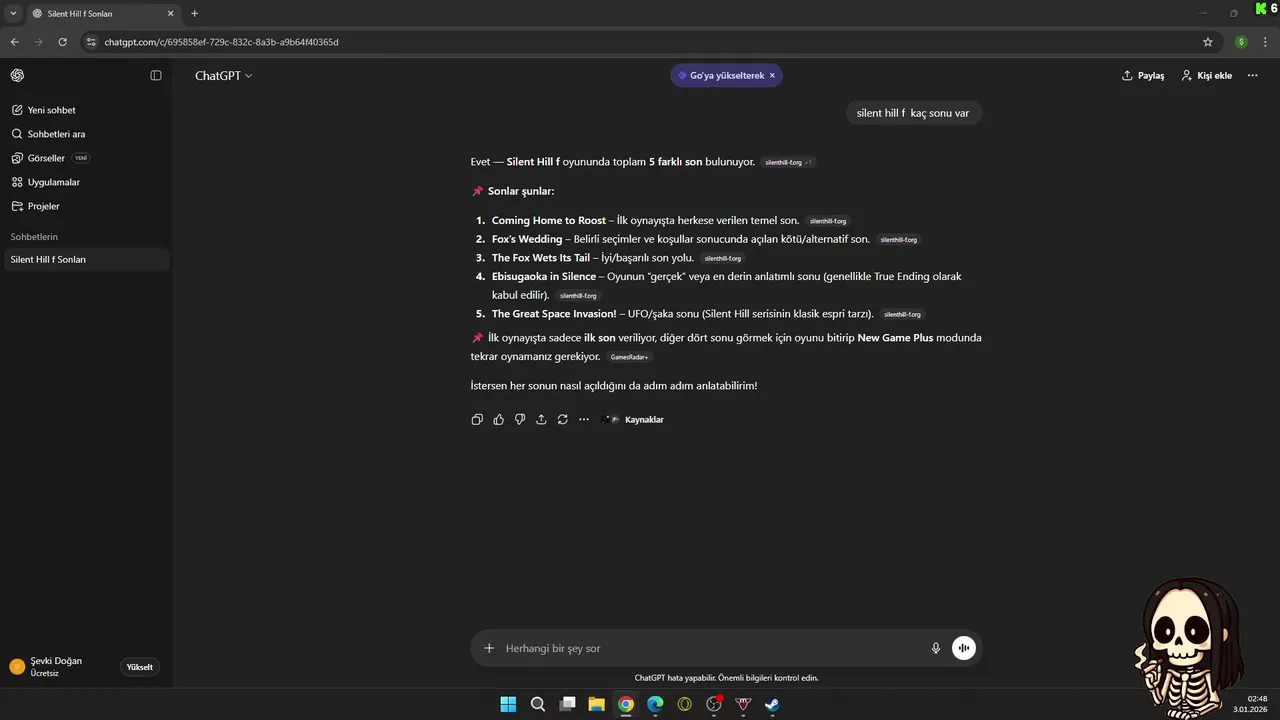Image resolution: width=1280 pixels, height=720 pixels.
Task: Click the ChatGPT logo in sidebar
Action: tap(17, 75)
